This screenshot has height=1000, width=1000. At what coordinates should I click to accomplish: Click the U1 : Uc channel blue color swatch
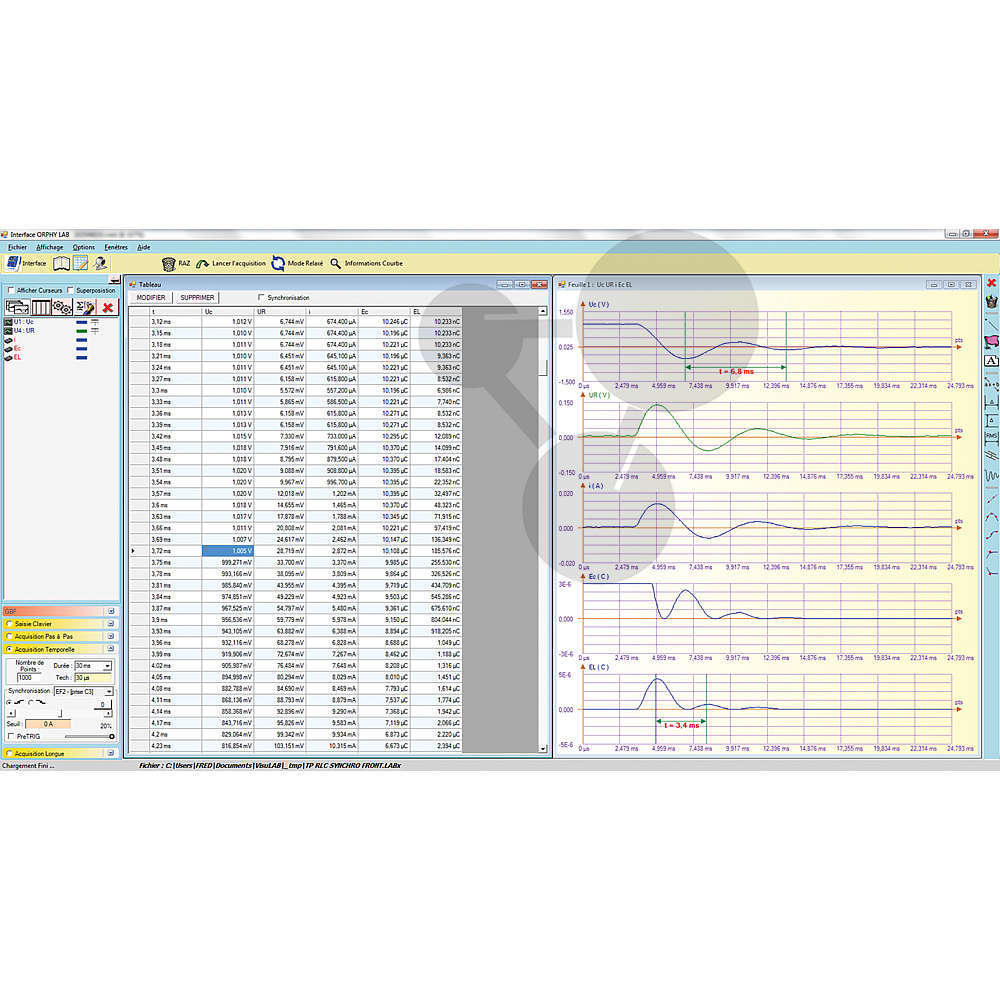click(81, 322)
